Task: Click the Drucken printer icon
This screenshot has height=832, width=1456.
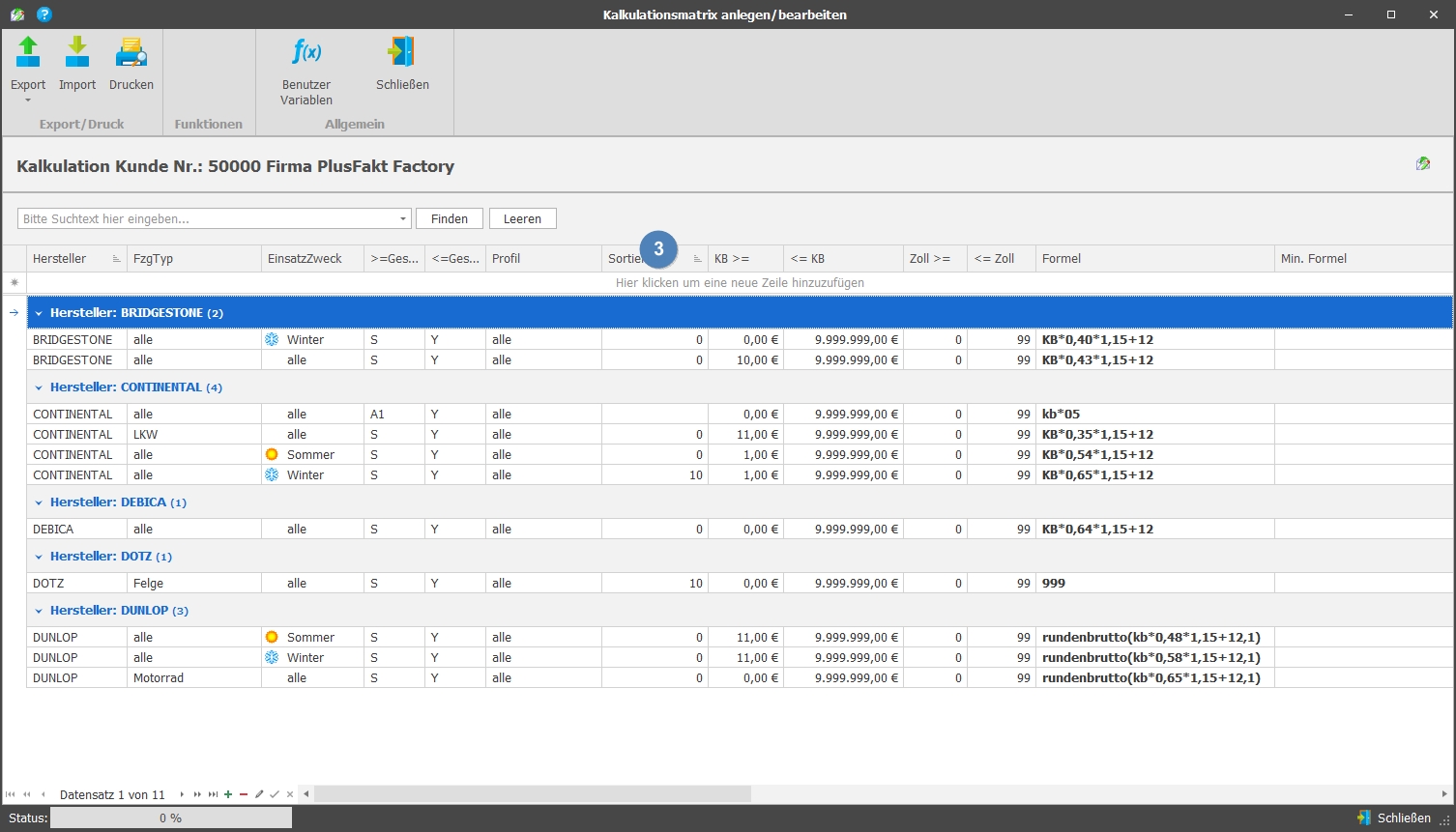Action: point(131,51)
